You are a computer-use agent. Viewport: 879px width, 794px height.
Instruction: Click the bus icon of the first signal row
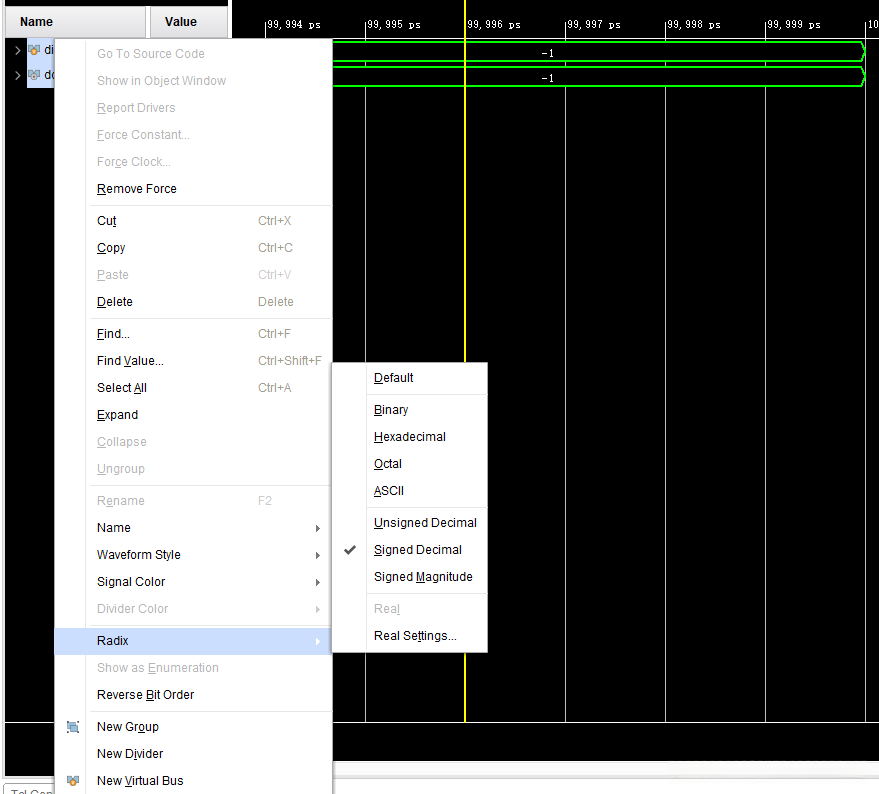click(x=34, y=50)
